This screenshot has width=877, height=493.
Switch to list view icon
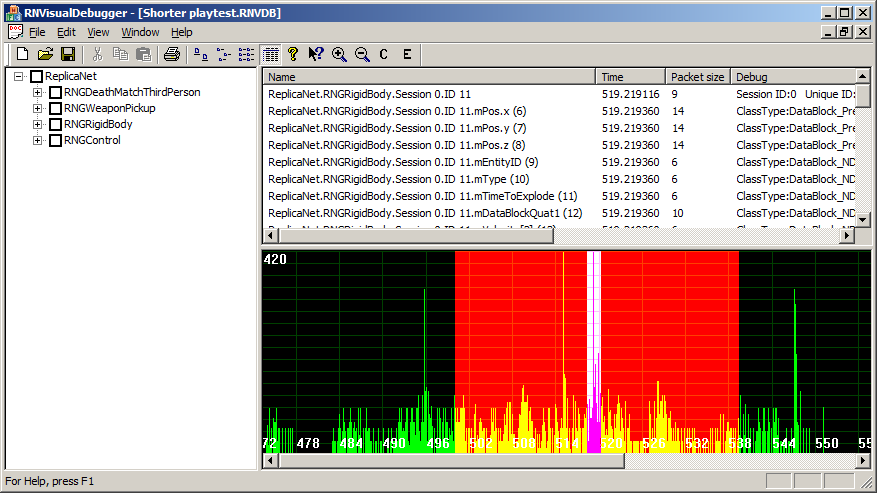coord(246,54)
